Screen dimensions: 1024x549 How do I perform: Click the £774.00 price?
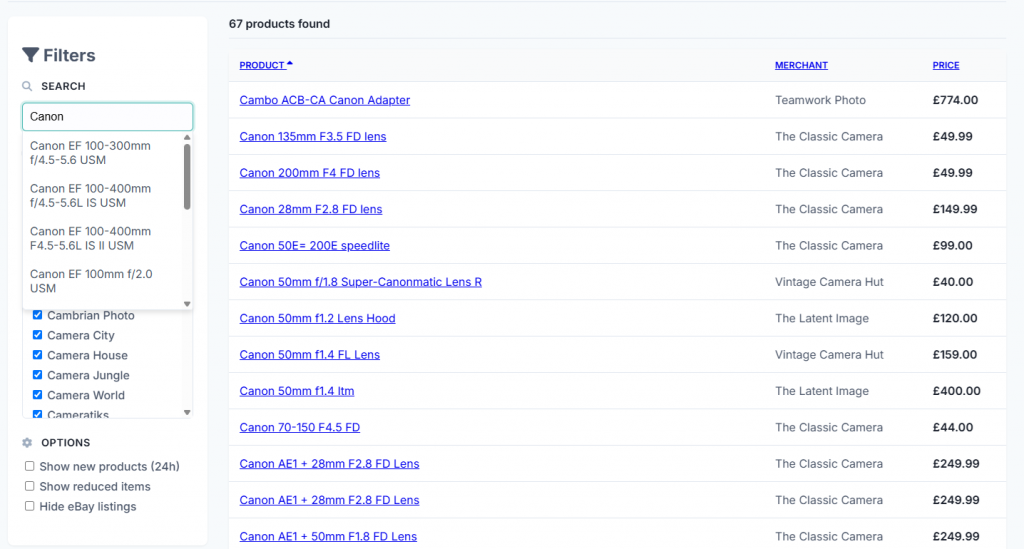(x=955, y=100)
